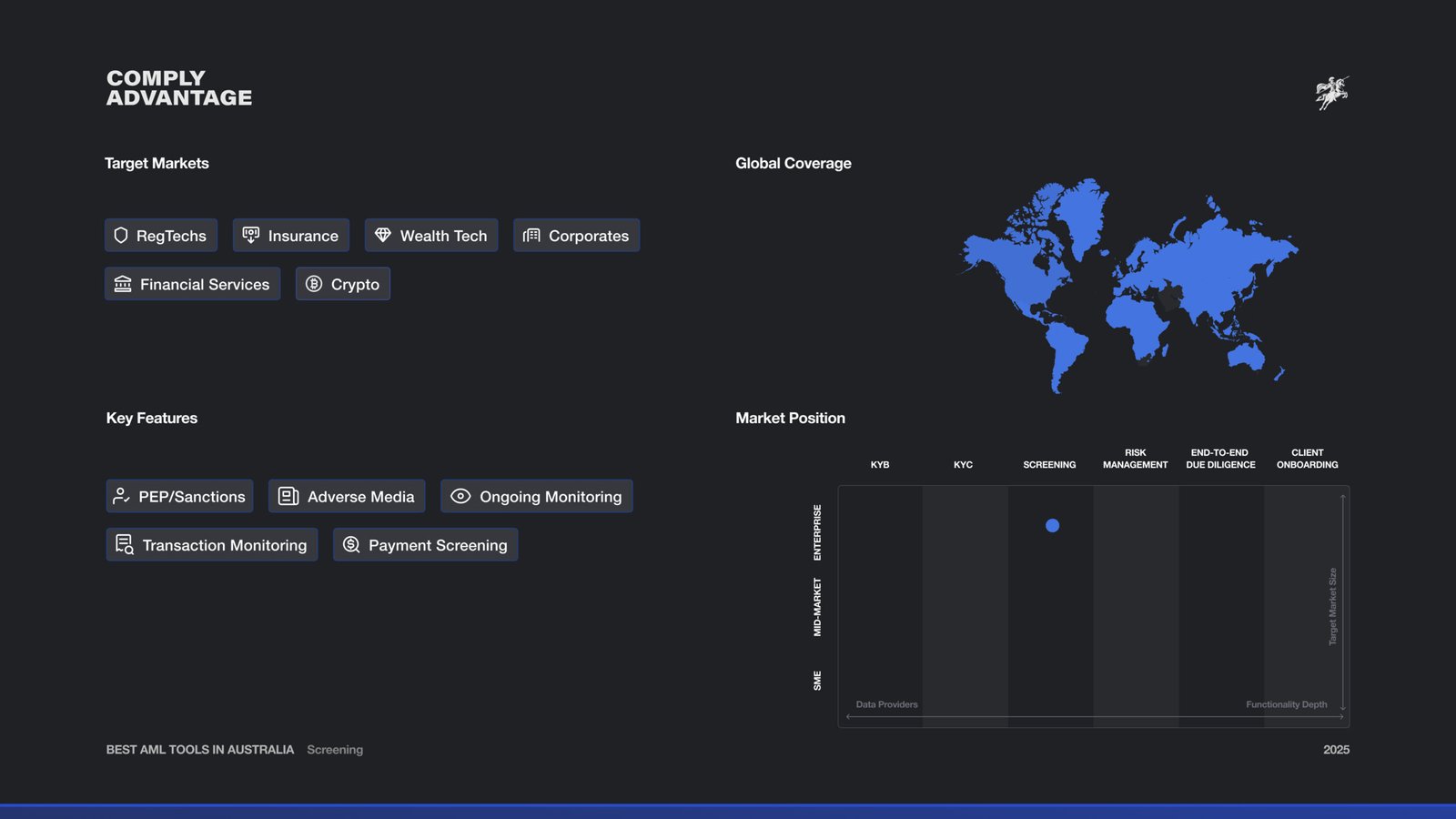This screenshot has width=1456, height=819.
Task: Click the eye icon beside Ongoing Monitoring
Action: coord(460,496)
